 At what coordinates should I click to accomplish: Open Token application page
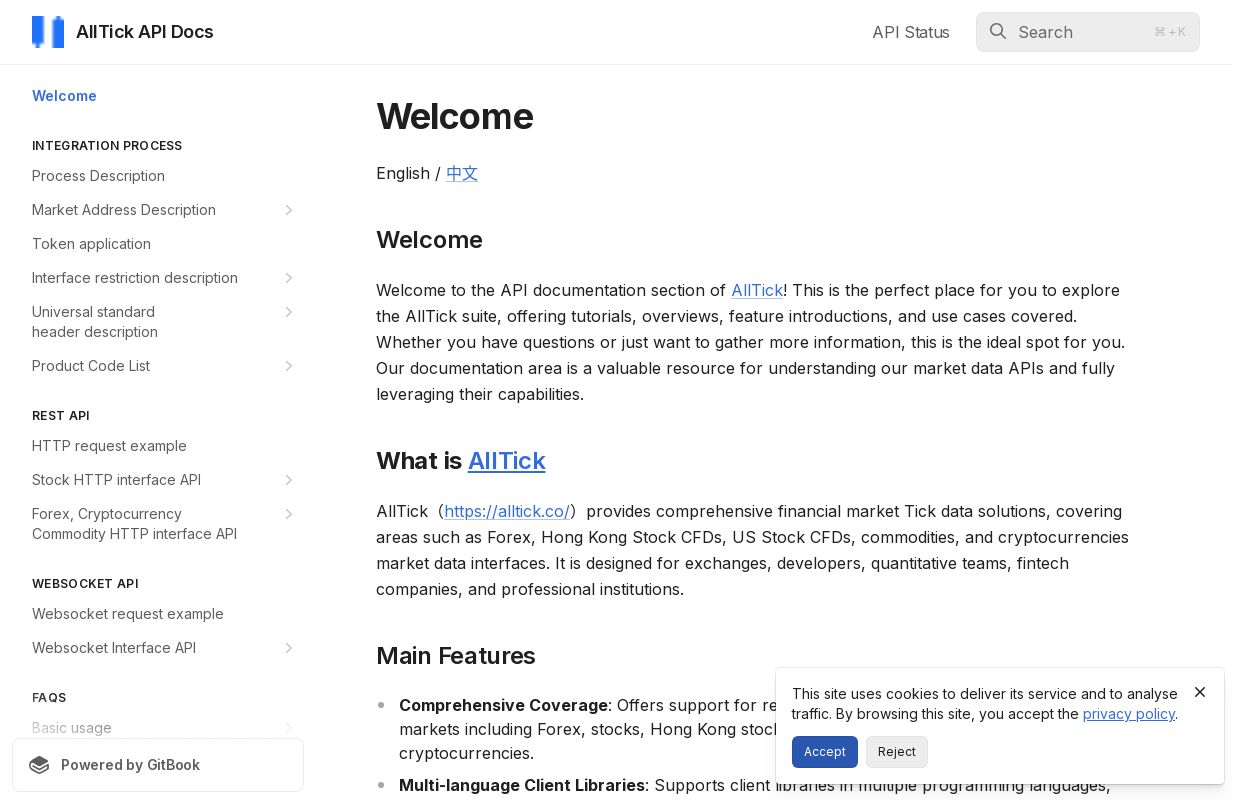[91, 244]
